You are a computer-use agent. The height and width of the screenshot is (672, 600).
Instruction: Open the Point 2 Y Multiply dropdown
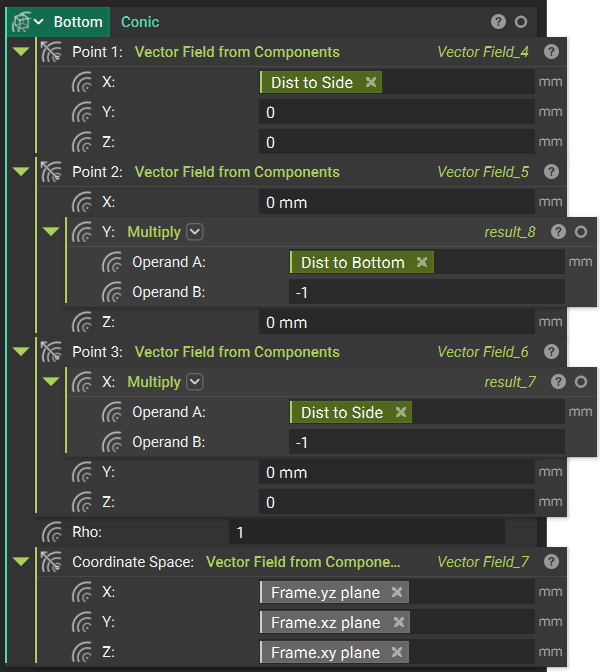tap(195, 232)
